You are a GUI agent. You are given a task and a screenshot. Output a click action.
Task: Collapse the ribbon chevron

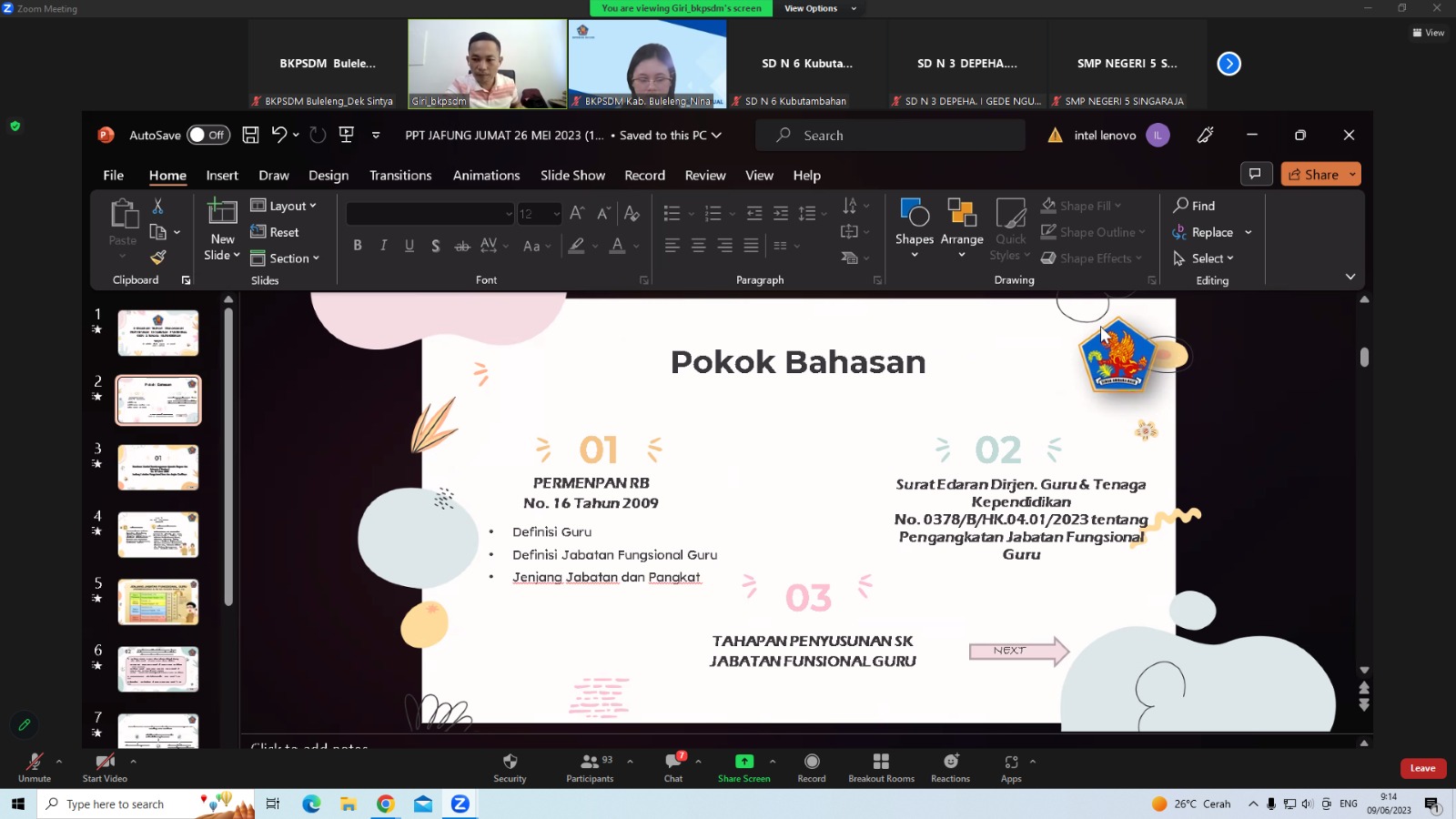click(x=1350, y=277)
